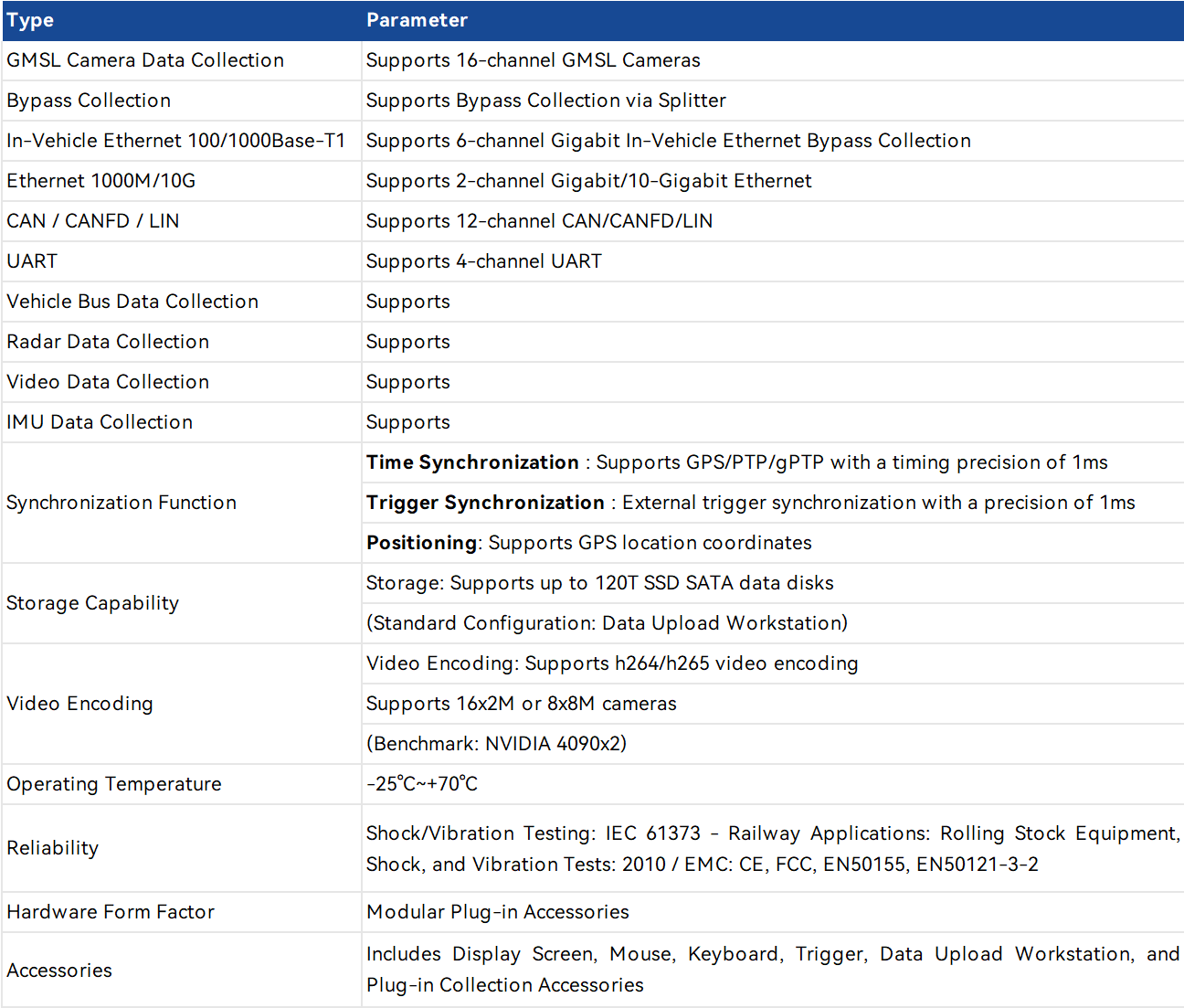The height and width of the screenshot is (1008, 1184).
Task: Click the 'Benchmark: NVIDIA 4090x2' line
Action: point(496,744)
